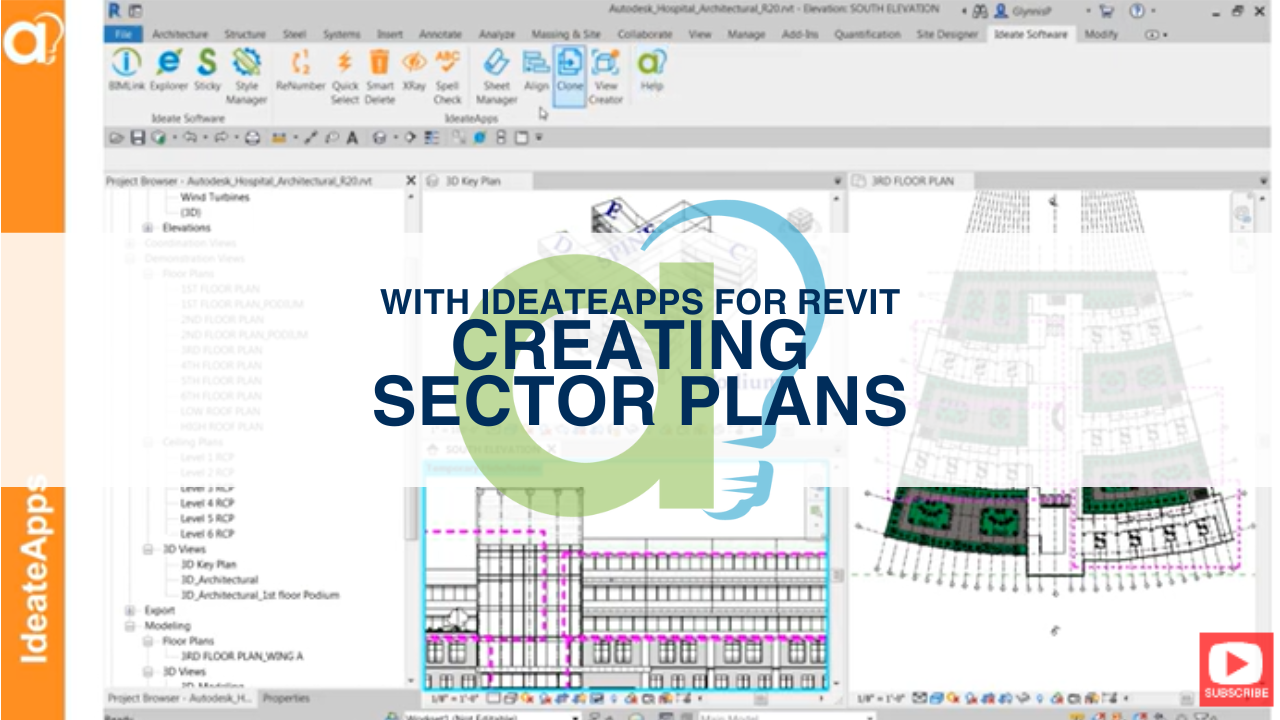Viewport: 1280px width, 720px height.
Task: Open Ideate Sheet Manager
Action: pyautogui.click(x=498, y=75)
